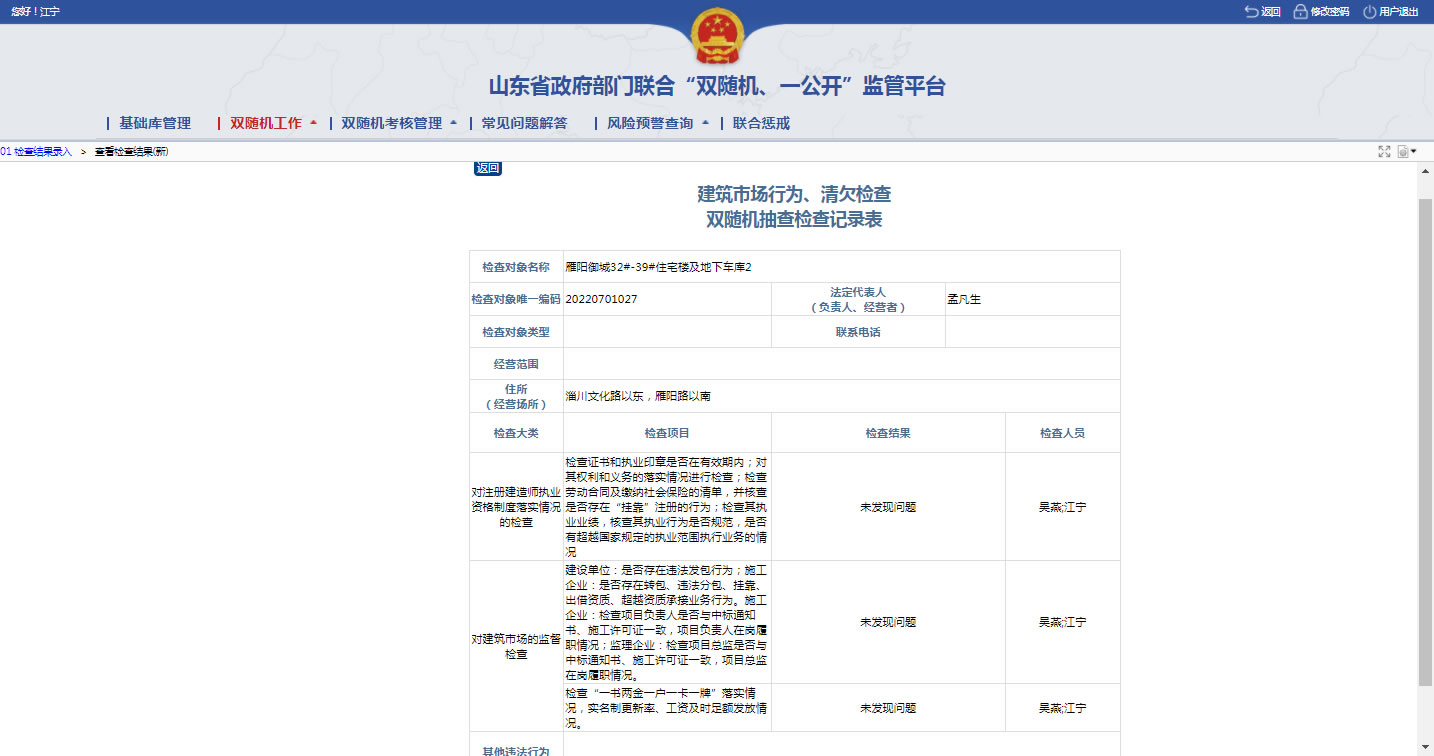
Task: Select 检查对象名称 label cell
Action: pyautogui.click(x=516, y=267)
